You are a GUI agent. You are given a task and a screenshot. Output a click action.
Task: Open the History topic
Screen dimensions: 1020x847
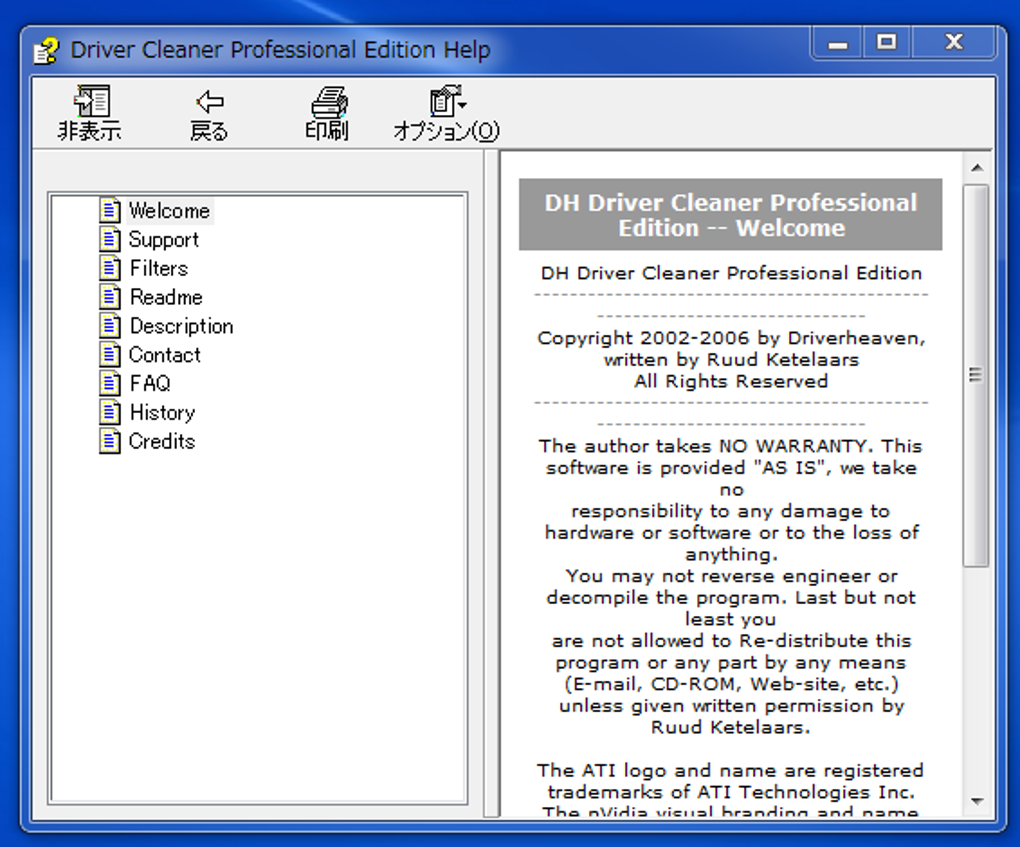pos(163,412)
